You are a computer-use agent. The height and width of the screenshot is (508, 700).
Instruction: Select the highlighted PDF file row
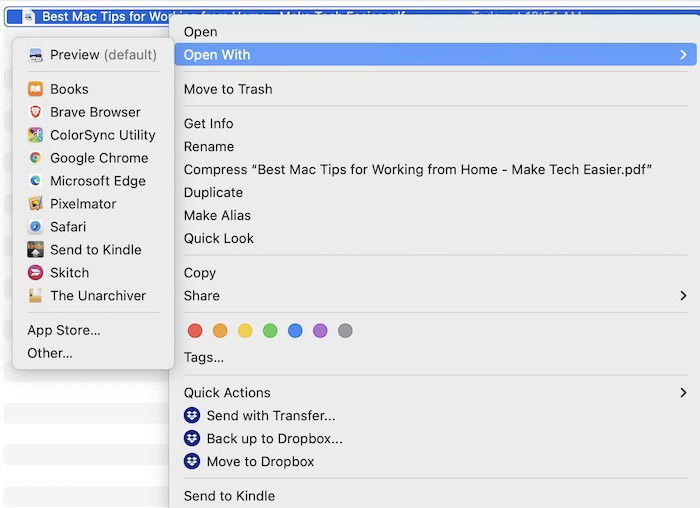(100, 17)
